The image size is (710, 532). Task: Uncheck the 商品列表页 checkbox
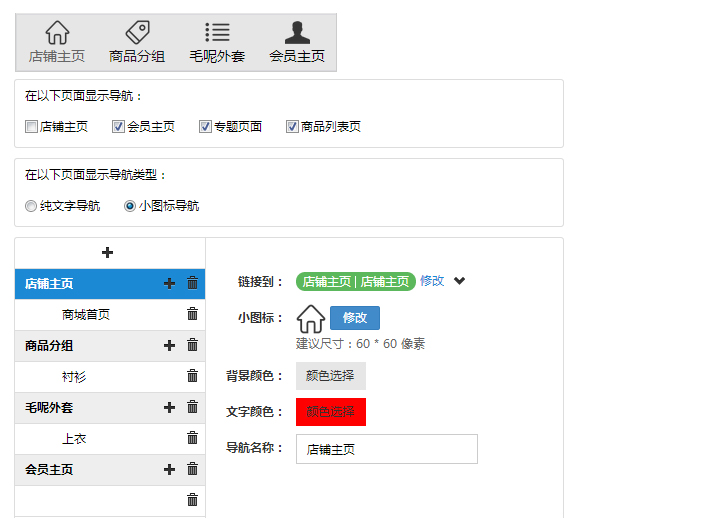point(293,127)
